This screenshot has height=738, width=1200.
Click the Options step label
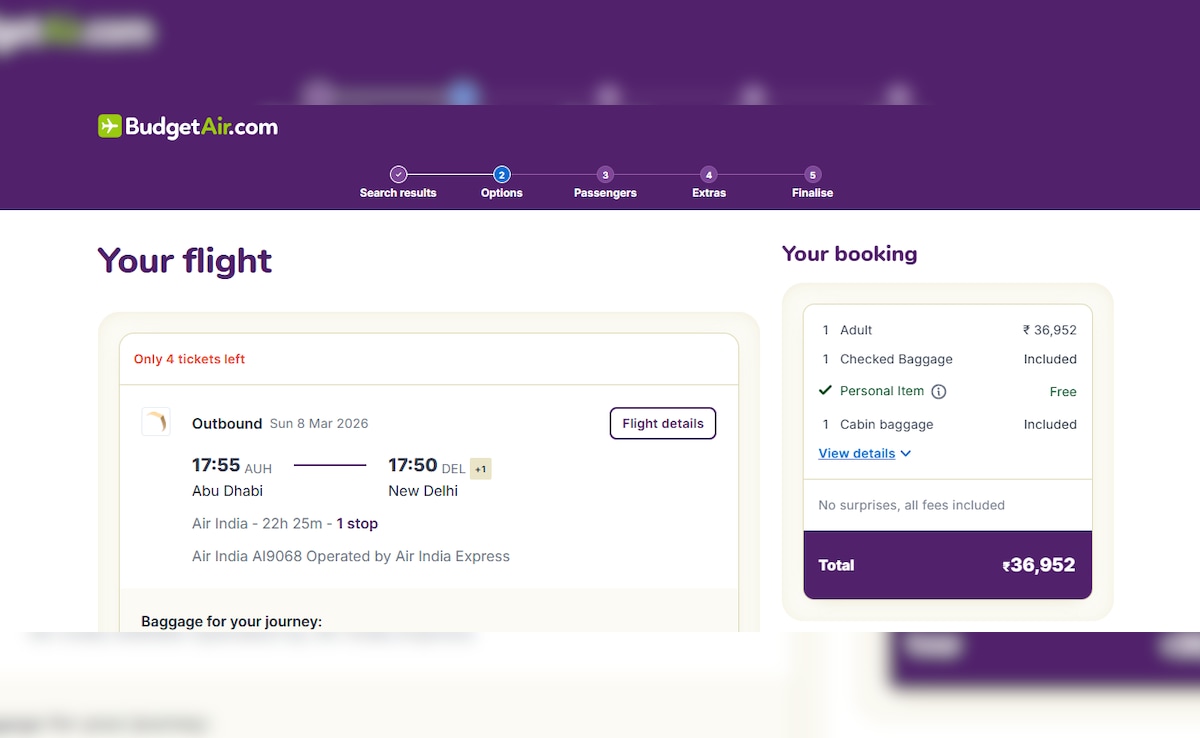click(x=502, y=193)
